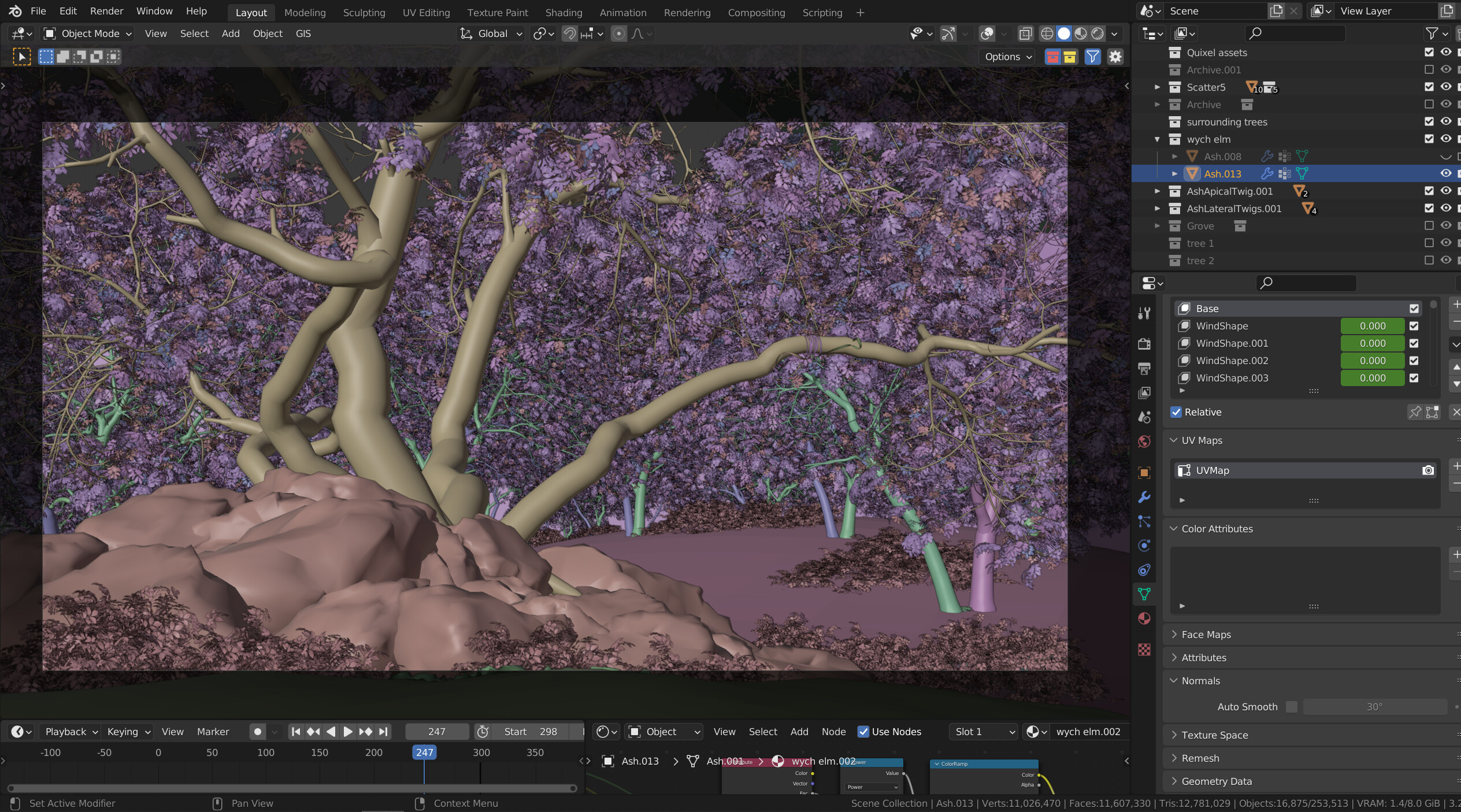The height and width of the screenshot is (812, 1461).
Task: Open the Particle properties tab
Action: (x=1144, y=521)
